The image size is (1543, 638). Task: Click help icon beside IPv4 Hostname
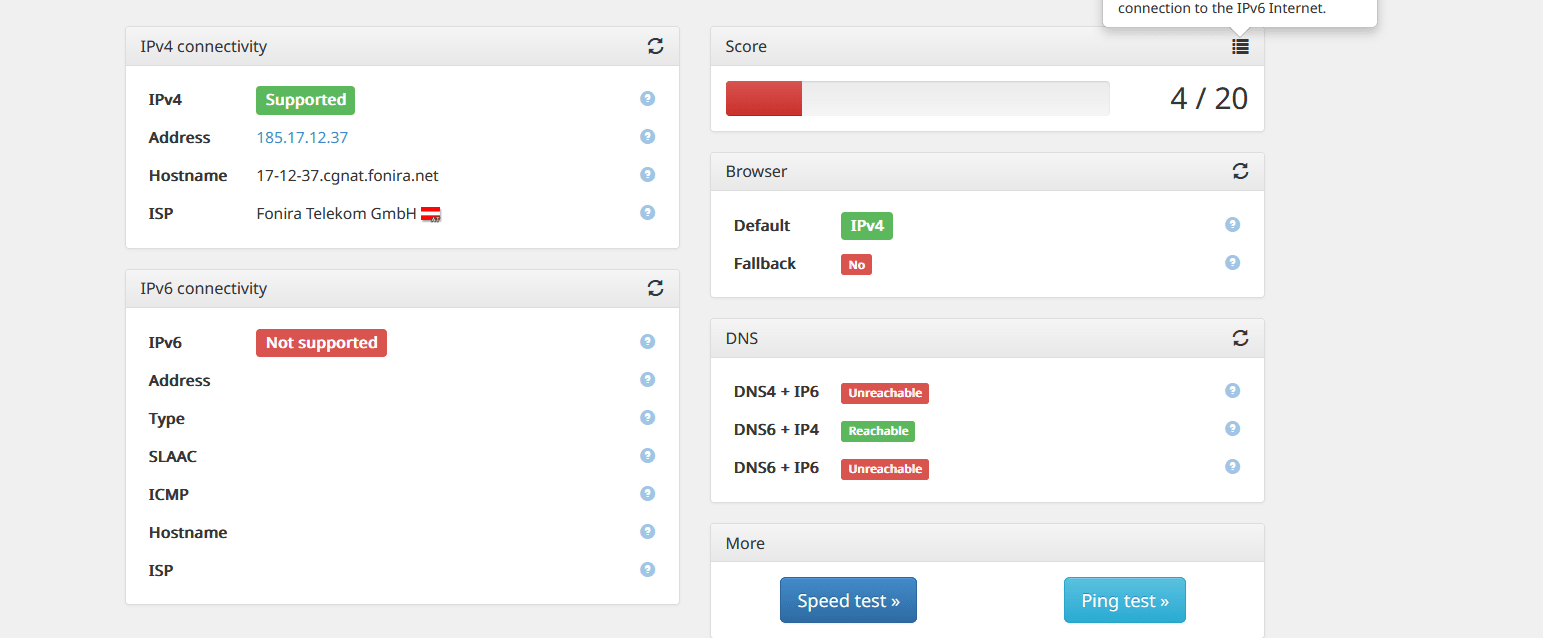647,175
